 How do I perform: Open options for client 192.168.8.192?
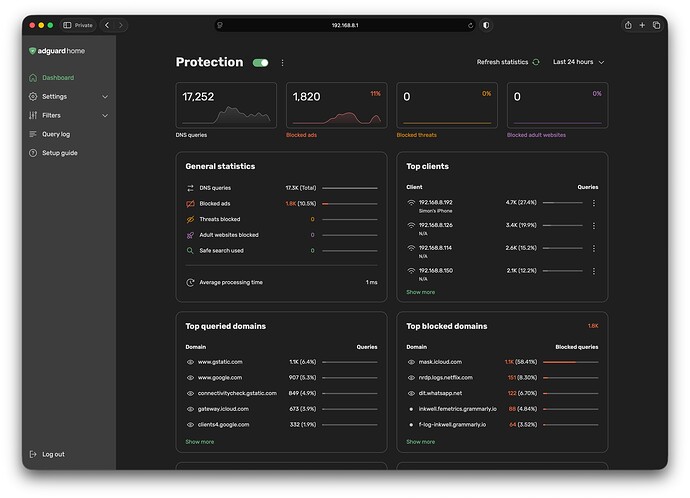click(x=594, y=203)
